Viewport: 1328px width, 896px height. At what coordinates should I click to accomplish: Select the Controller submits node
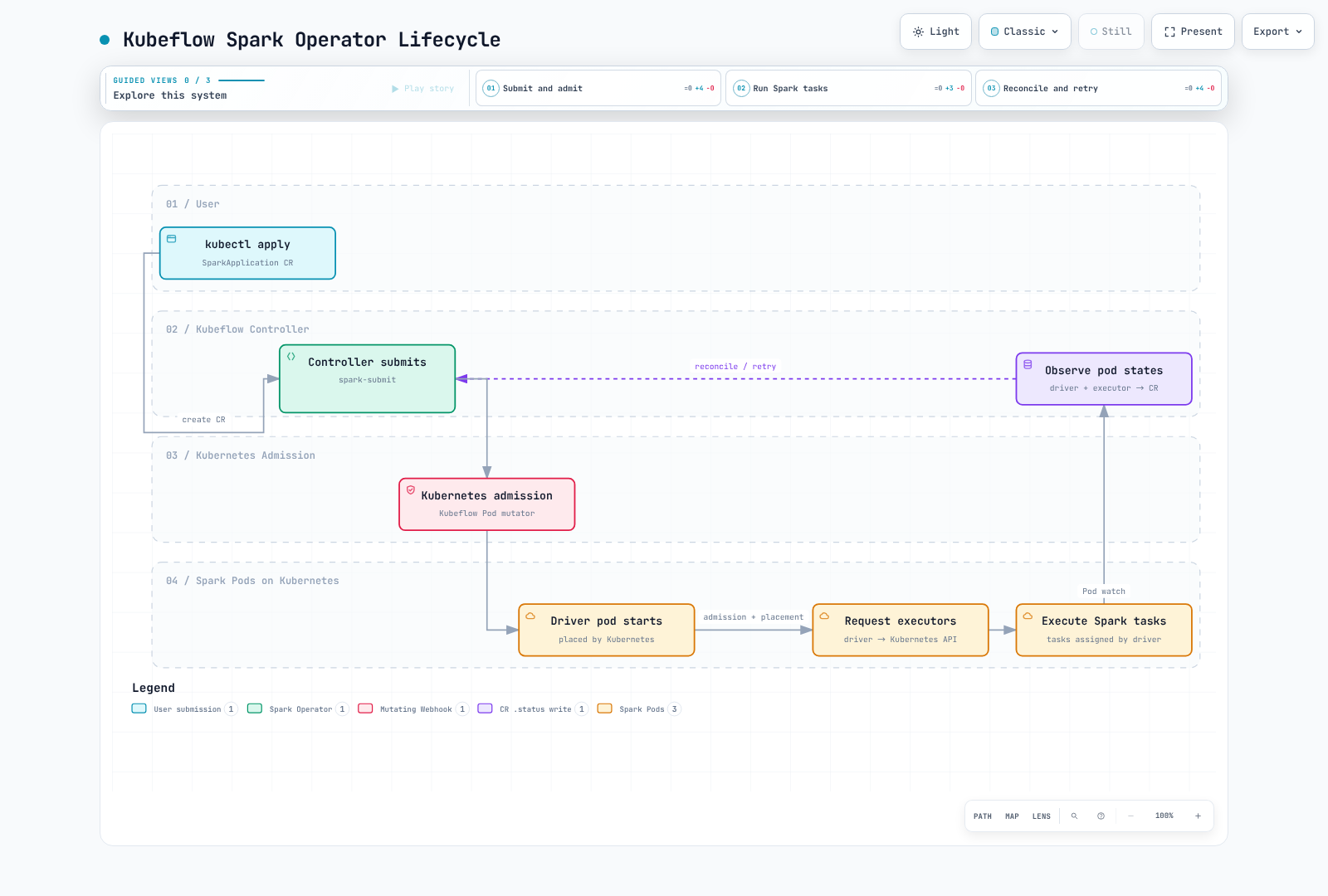(x=367, y=378)
